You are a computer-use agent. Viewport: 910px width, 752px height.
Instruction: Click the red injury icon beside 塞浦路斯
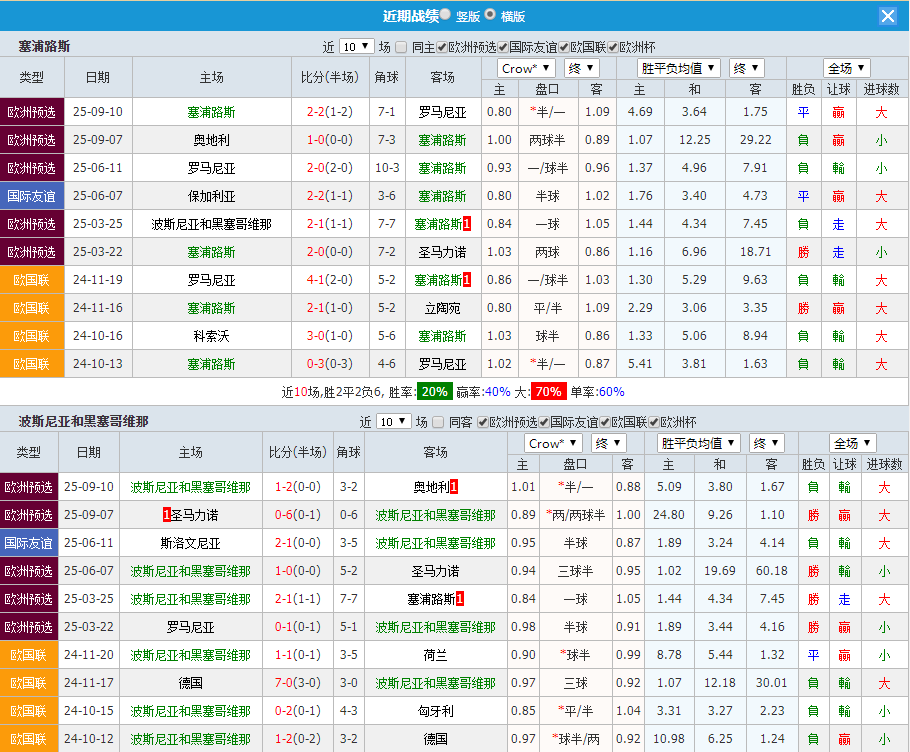[x=466, y=226]
